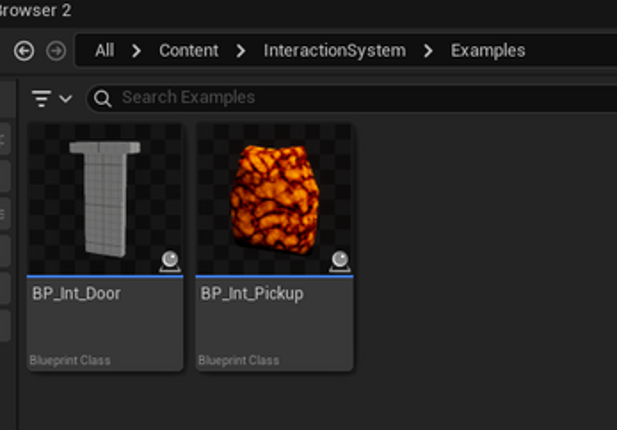Viewport: 617px width, 430px height.
Task: Open the filter options icon
Action: tap(41, 98)
